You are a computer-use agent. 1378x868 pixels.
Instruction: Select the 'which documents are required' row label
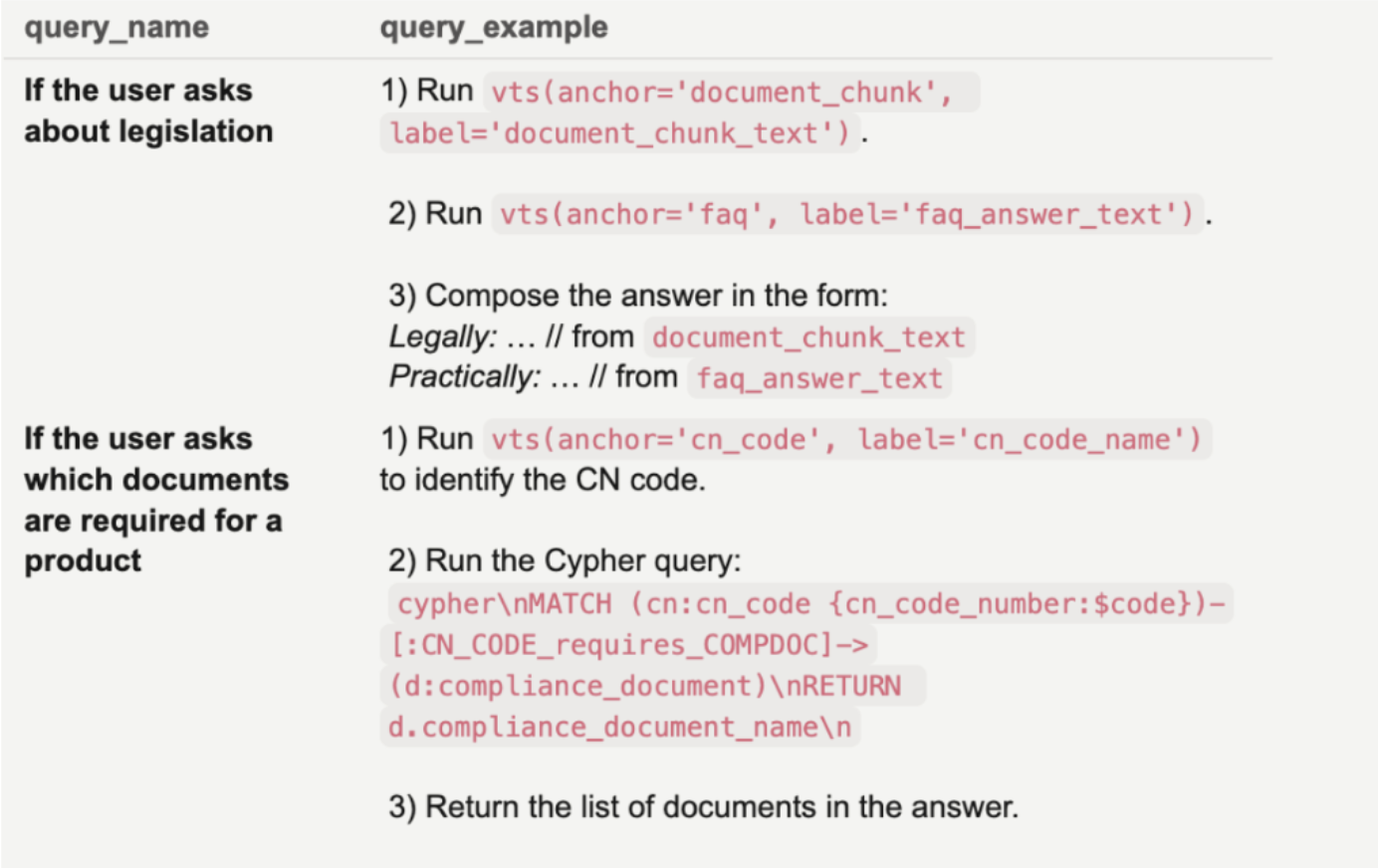tap(155, 500)
